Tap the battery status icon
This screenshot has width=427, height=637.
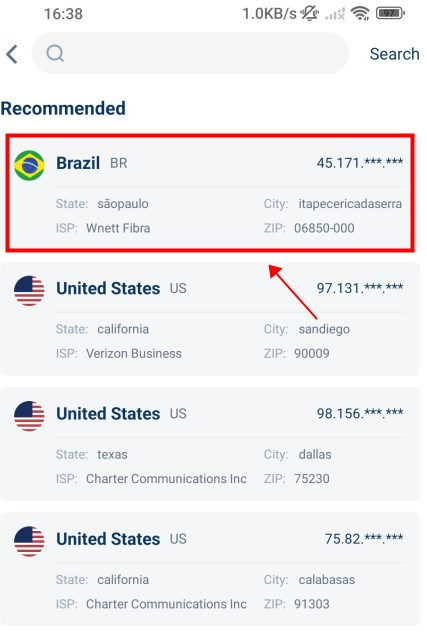(390, 13)
